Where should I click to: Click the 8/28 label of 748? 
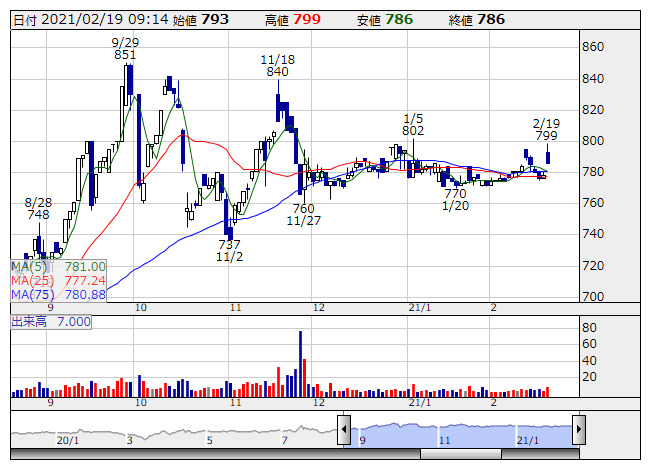coord(38,208)
